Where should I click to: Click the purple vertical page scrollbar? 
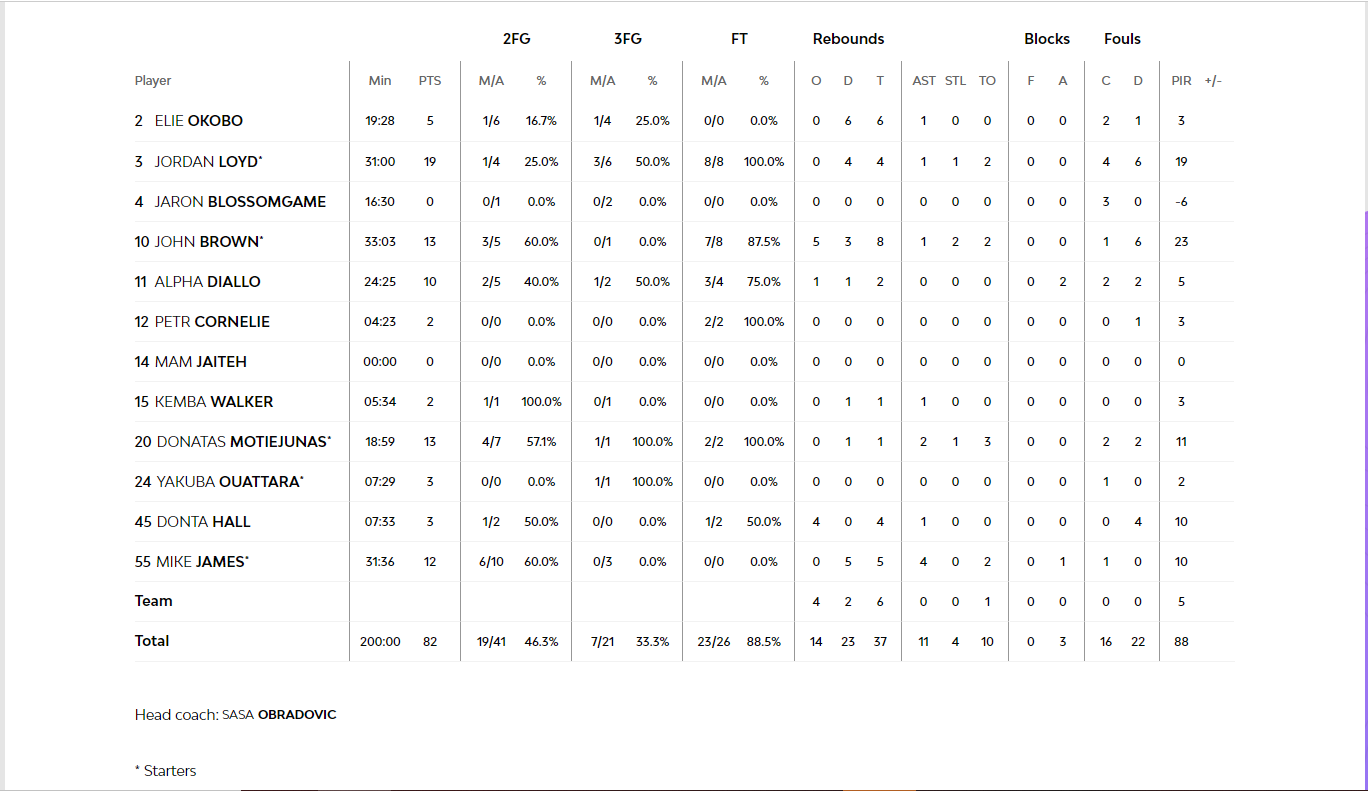point(1364,450)
